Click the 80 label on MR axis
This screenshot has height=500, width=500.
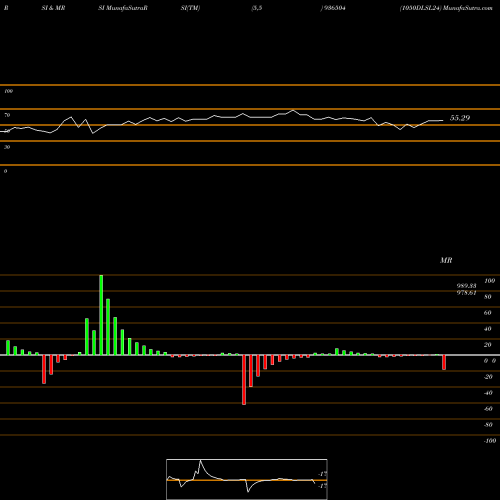pos(488,297)
